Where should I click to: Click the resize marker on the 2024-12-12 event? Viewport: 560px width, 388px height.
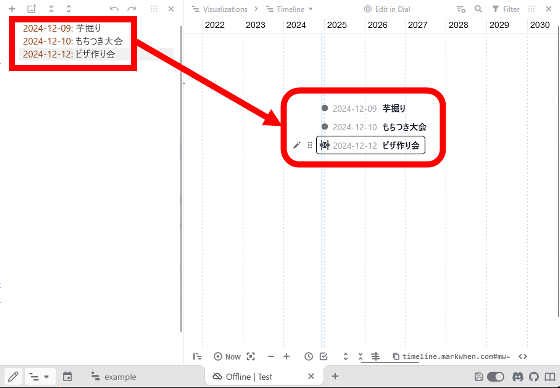coord(325,145)
